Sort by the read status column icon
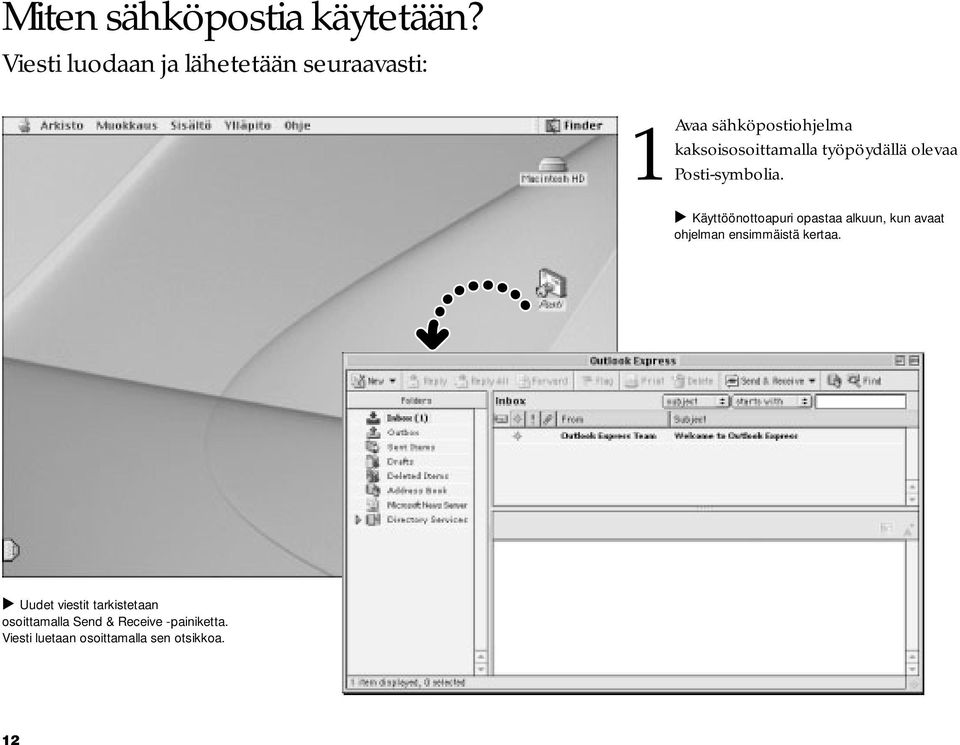The width and height of the screenshot is (960, 745). pos(518,419)
